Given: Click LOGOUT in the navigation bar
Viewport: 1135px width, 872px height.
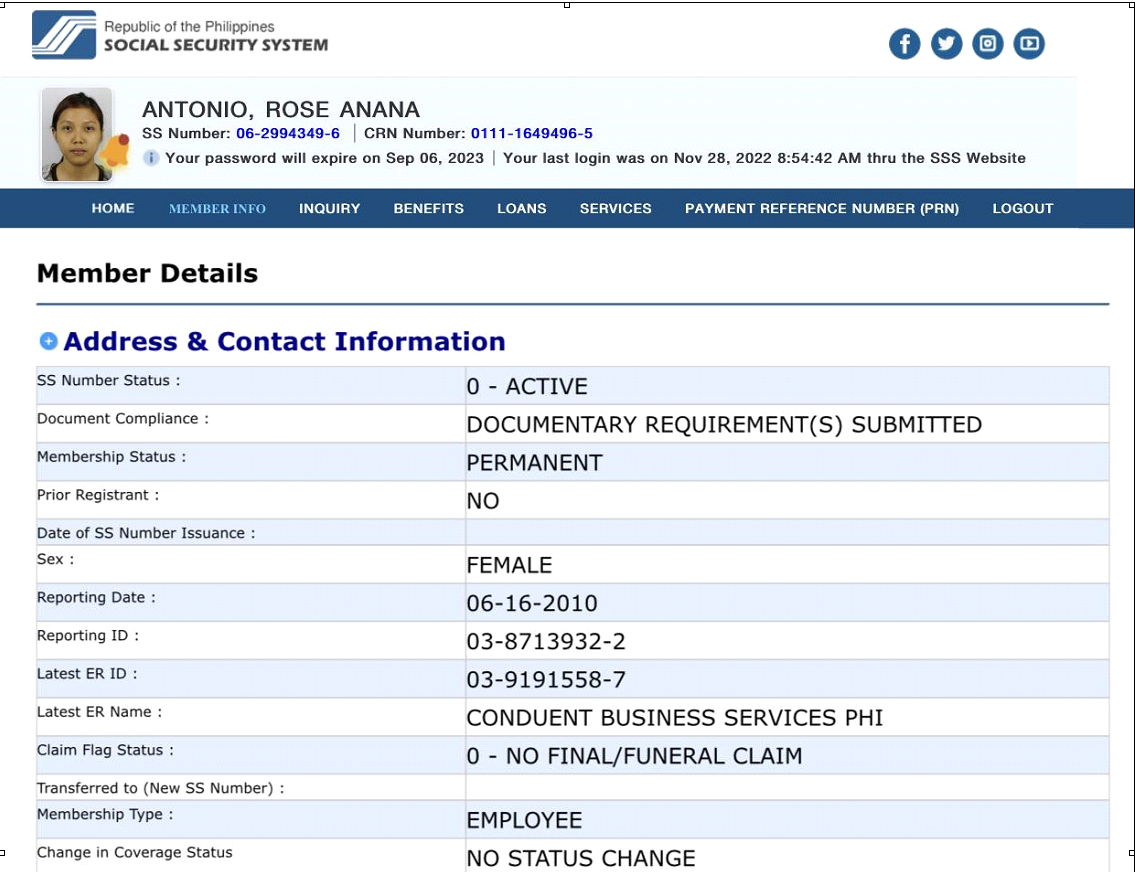Looking at the screenshot, I should pyautogui.click(x=1022, y=209).
